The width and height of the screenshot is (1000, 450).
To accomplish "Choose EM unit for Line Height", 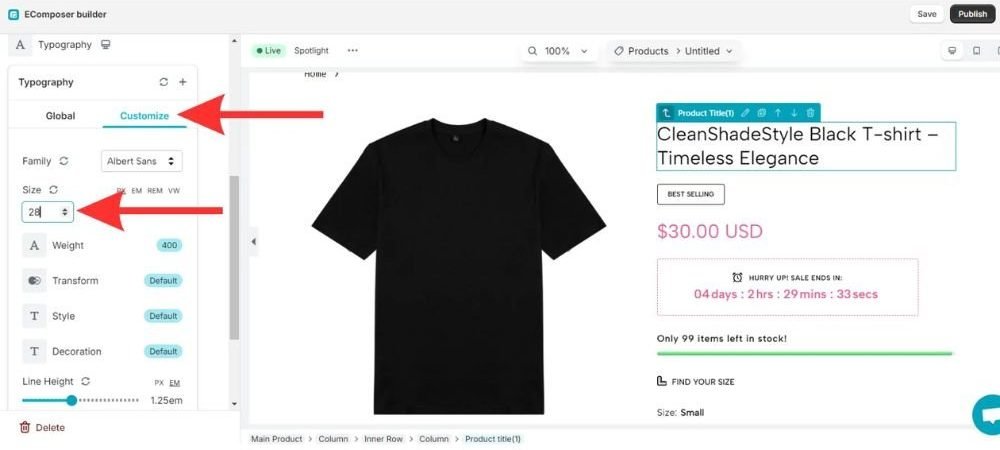I will point(175,382).
